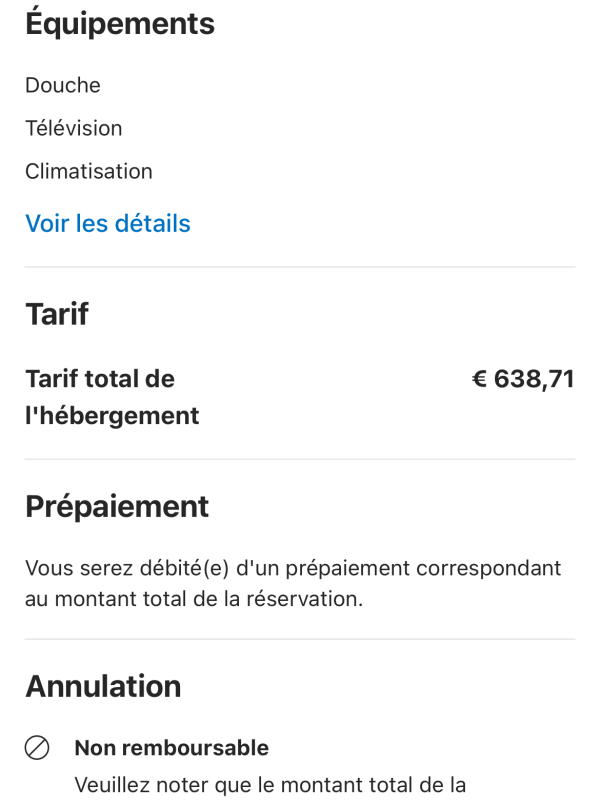This screenshot has height=800, width=600.
Task: Tap the Annulation section heading
Action: coord(103,686)
